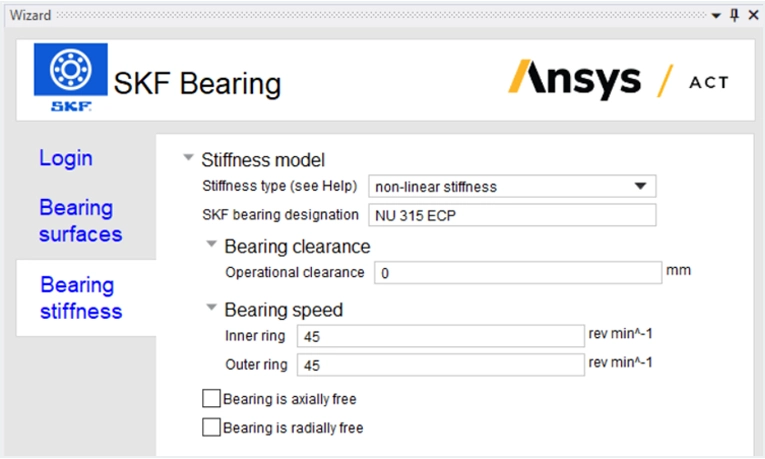Edit the Operational clearance value
This screenshot has width=765, height=459.
(518, 273)
